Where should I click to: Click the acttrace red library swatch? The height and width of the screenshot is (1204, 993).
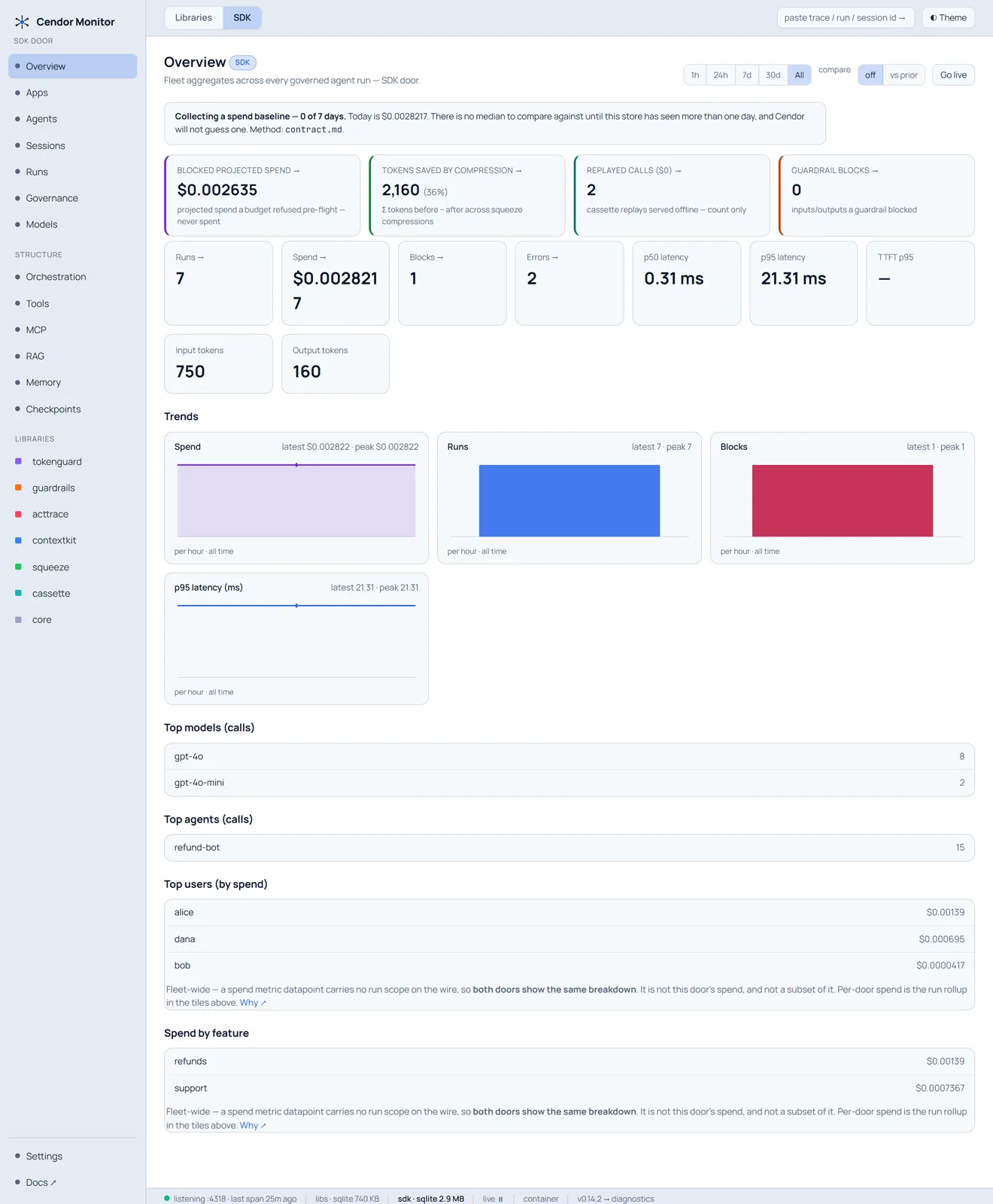coord(18,514)
